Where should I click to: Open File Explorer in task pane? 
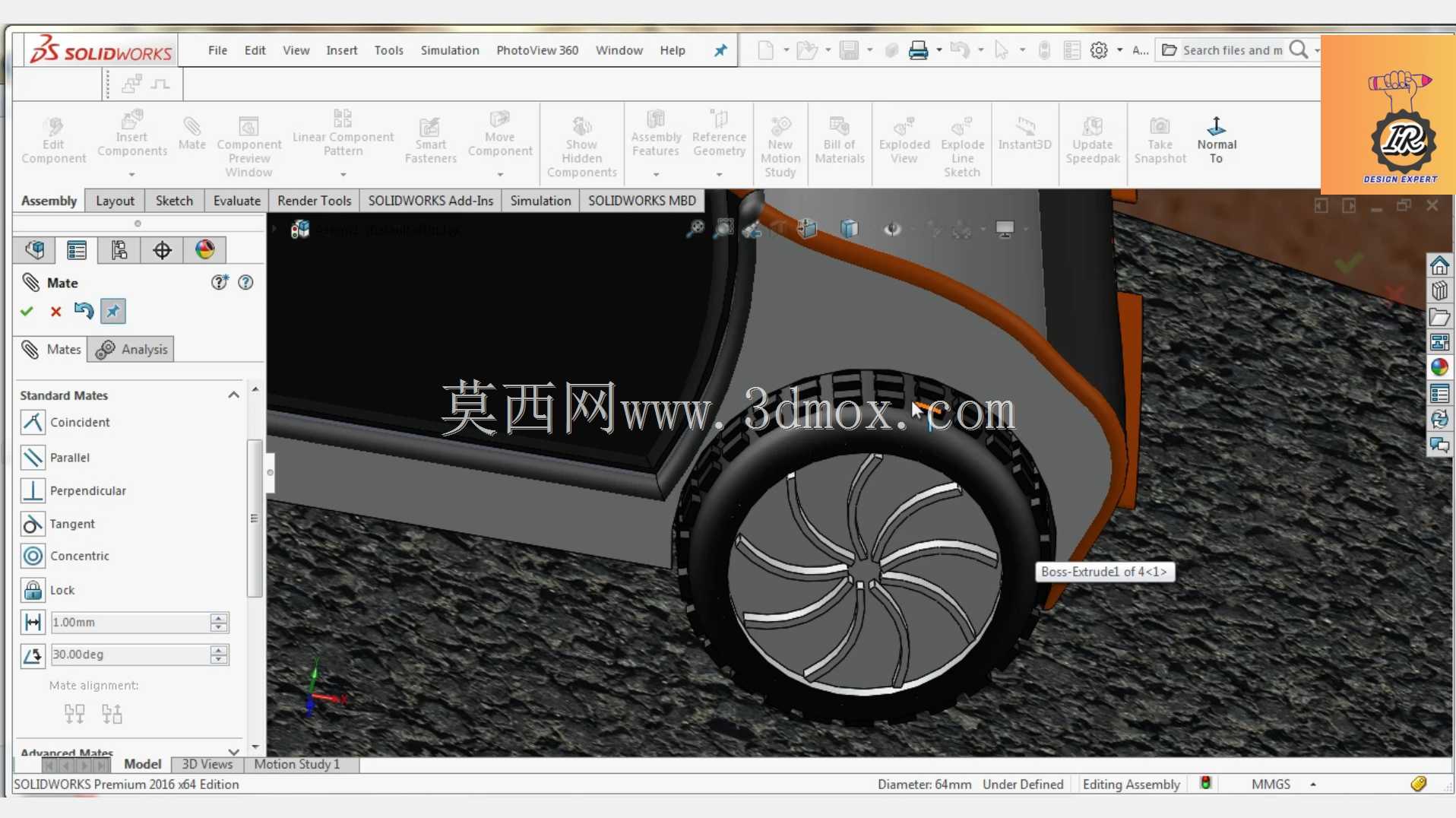(x=1439, y=317)
